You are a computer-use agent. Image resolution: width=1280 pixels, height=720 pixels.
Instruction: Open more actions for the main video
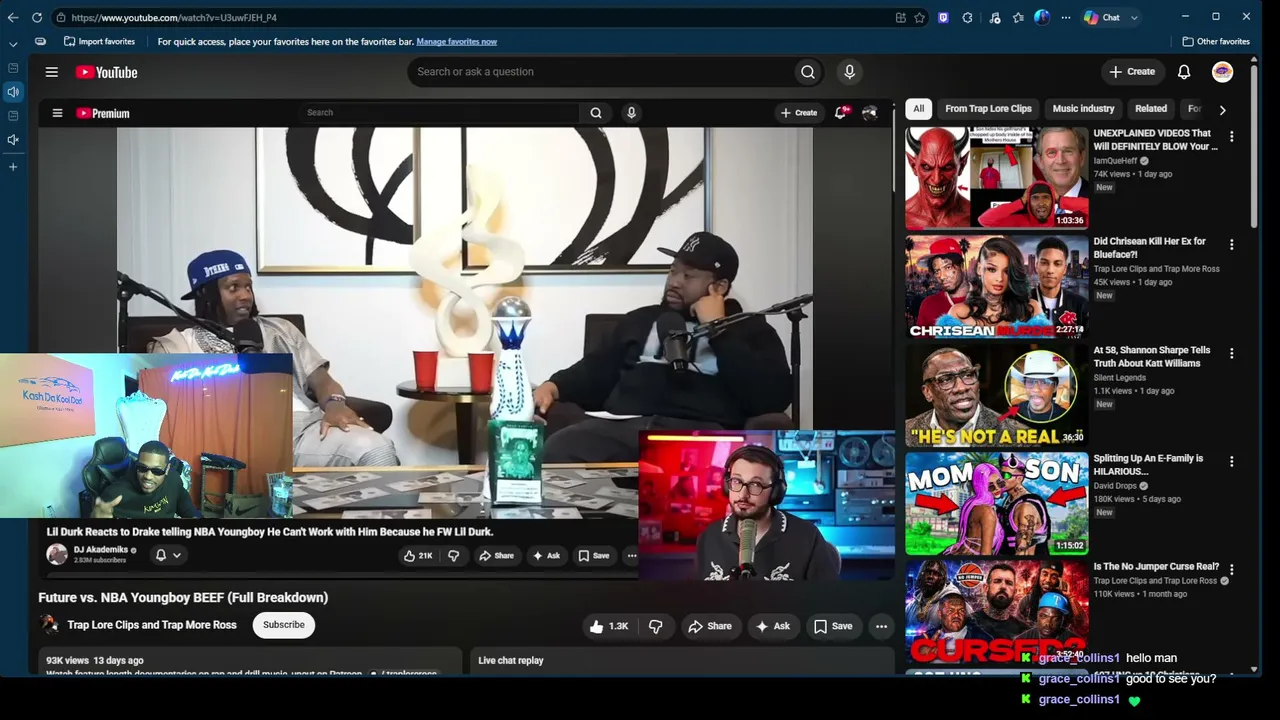coord(881,626)
